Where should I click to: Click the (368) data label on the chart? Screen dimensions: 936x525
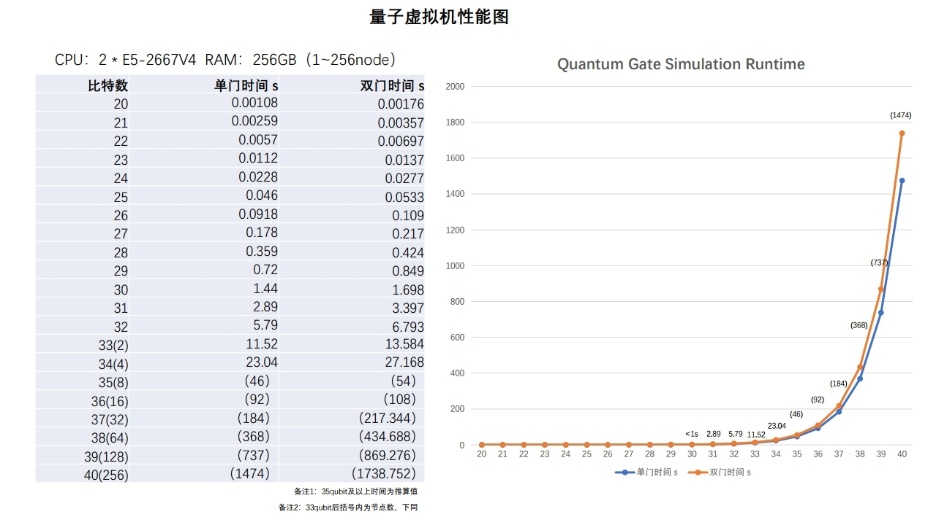[858, 325]
